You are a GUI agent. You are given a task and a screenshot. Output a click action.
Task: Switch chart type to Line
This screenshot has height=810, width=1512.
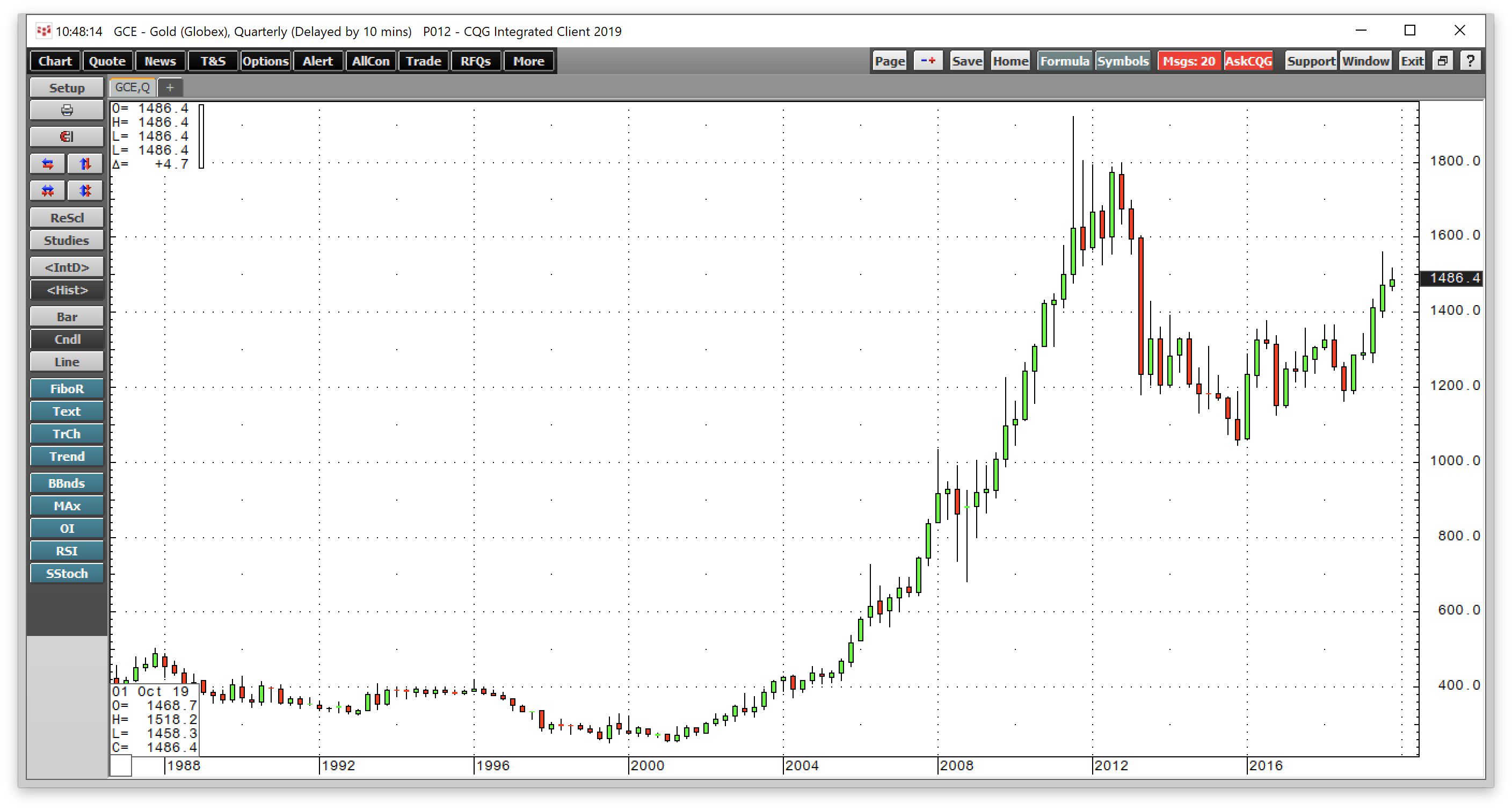tap(67, 362)
